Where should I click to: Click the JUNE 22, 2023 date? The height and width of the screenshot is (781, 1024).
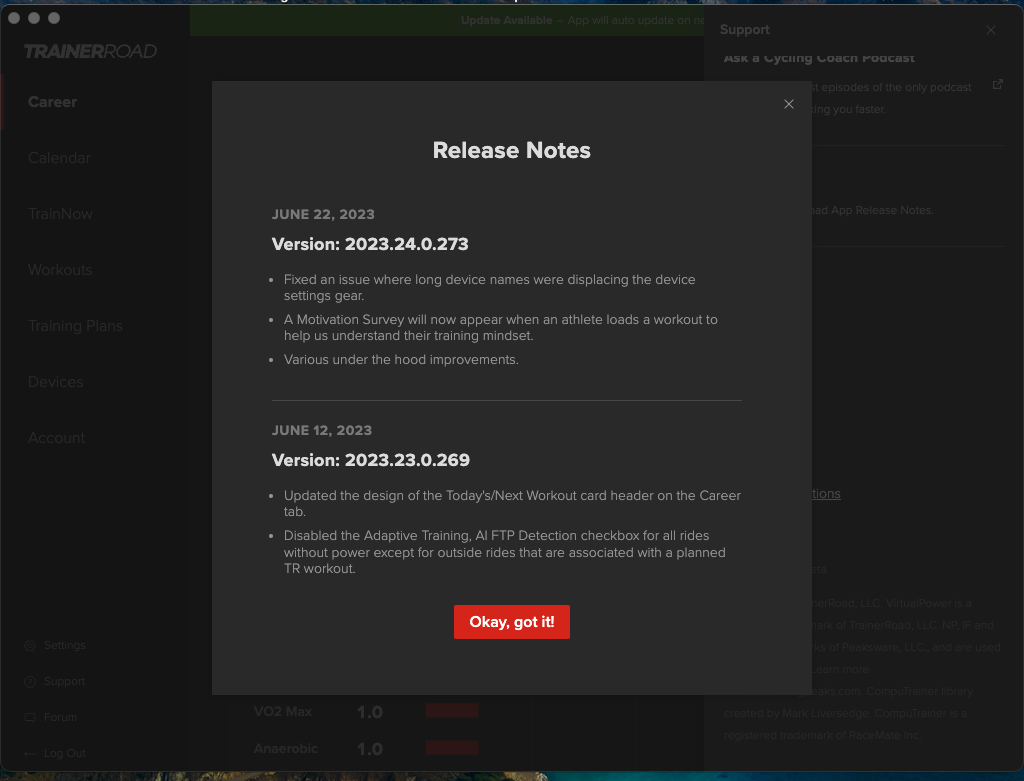pyautogui.click(x=323, y=214)
